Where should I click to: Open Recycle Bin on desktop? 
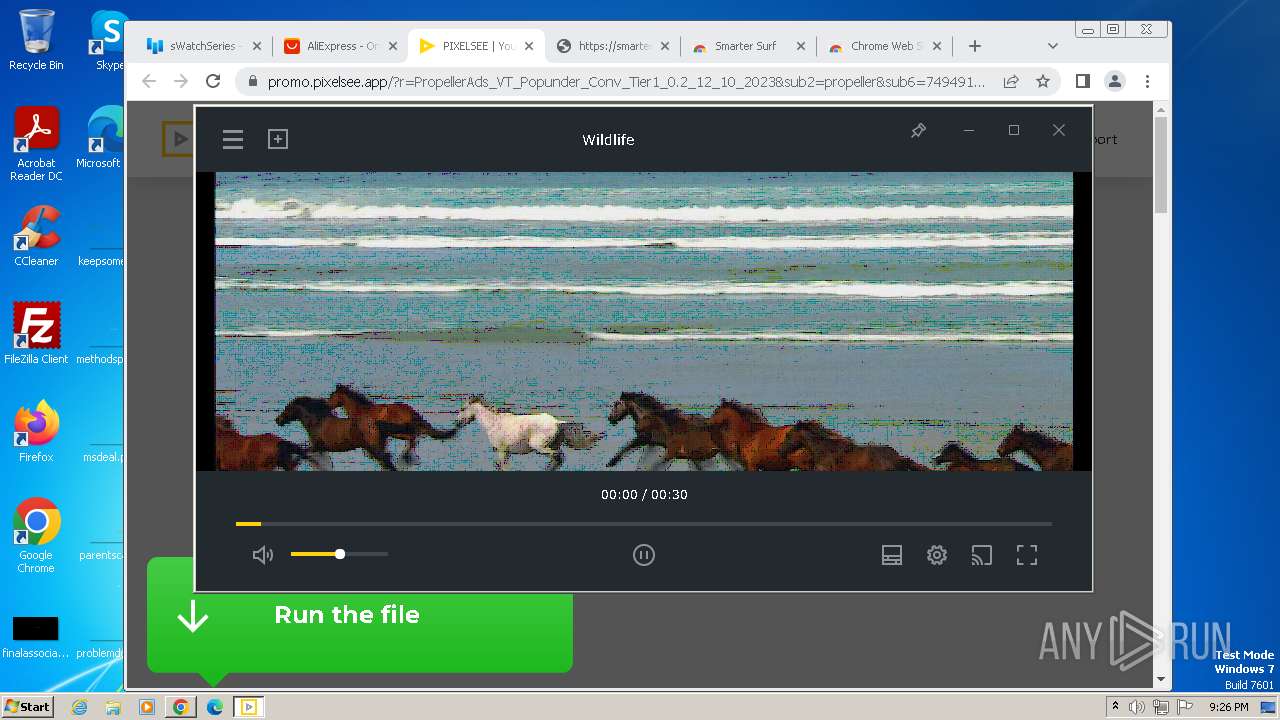coord(35,40)
